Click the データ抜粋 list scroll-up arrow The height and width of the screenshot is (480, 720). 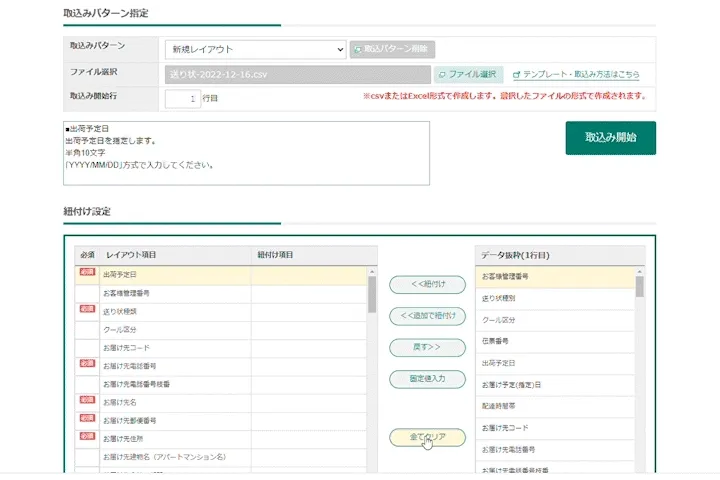(x=640, y=272)
